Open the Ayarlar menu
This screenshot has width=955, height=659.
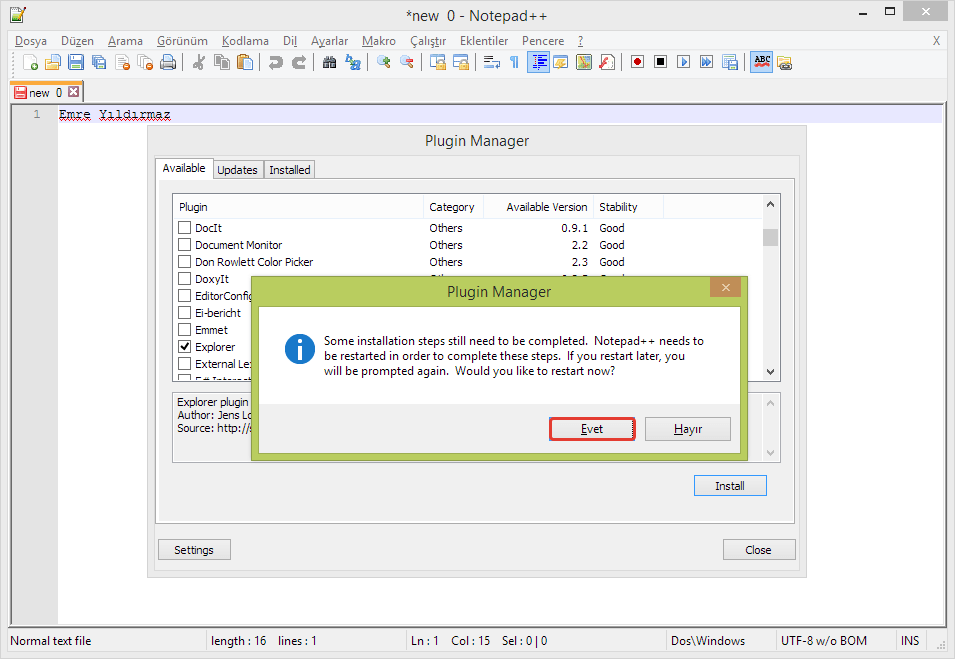tap(329, 41)
